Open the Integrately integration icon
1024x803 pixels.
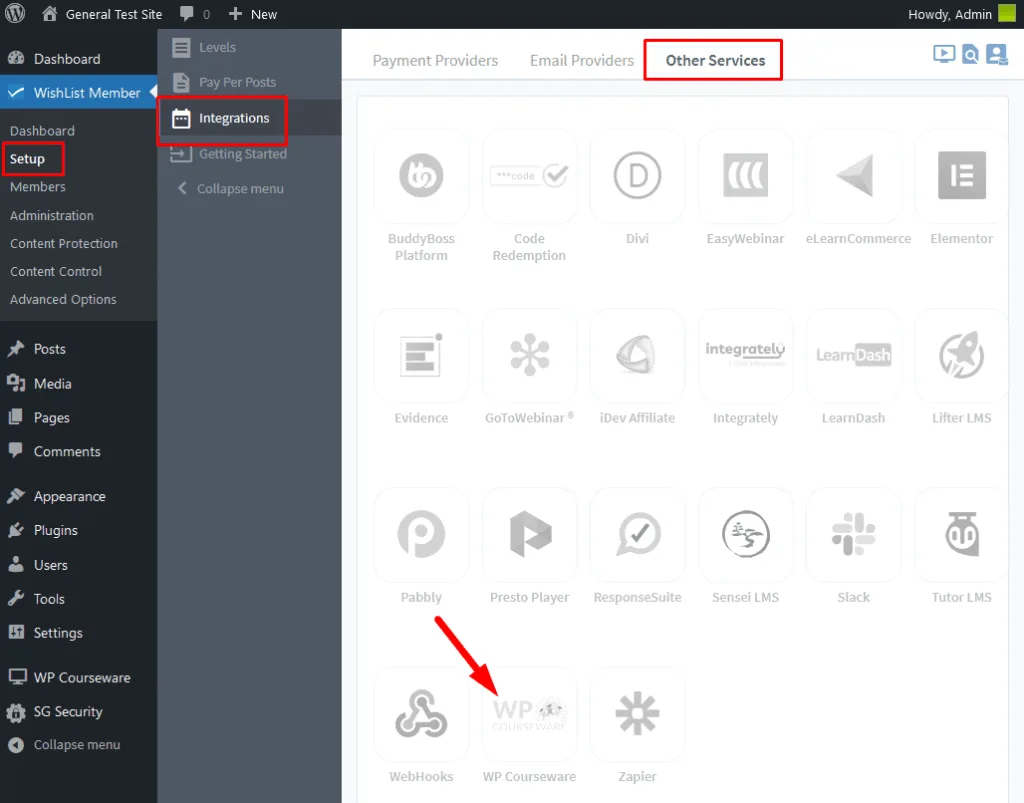click(745, 355)
